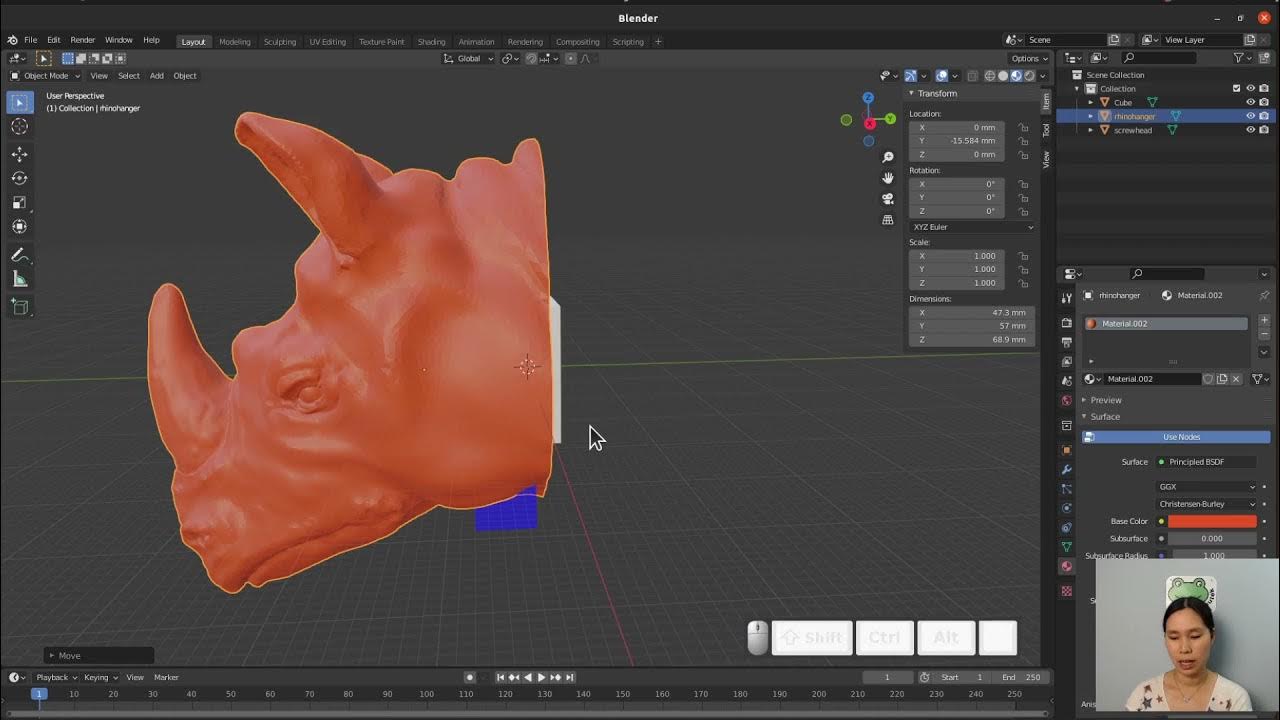Select the Cursor tool in the left toolbar
Viewport: 1280px width, 720px height.
(x=19, y=126)
